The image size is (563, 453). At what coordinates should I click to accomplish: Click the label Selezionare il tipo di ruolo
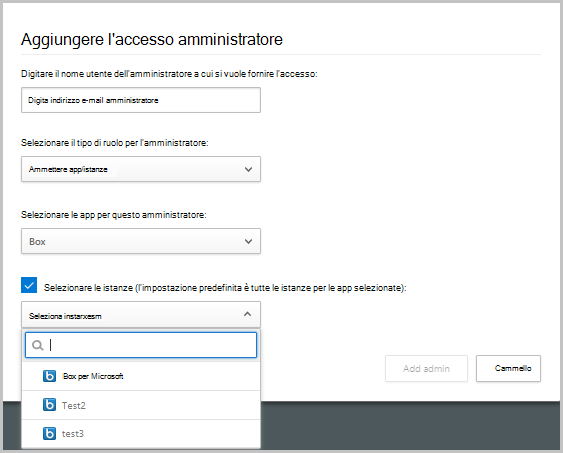pyautogui.click(x=115, y=143)
